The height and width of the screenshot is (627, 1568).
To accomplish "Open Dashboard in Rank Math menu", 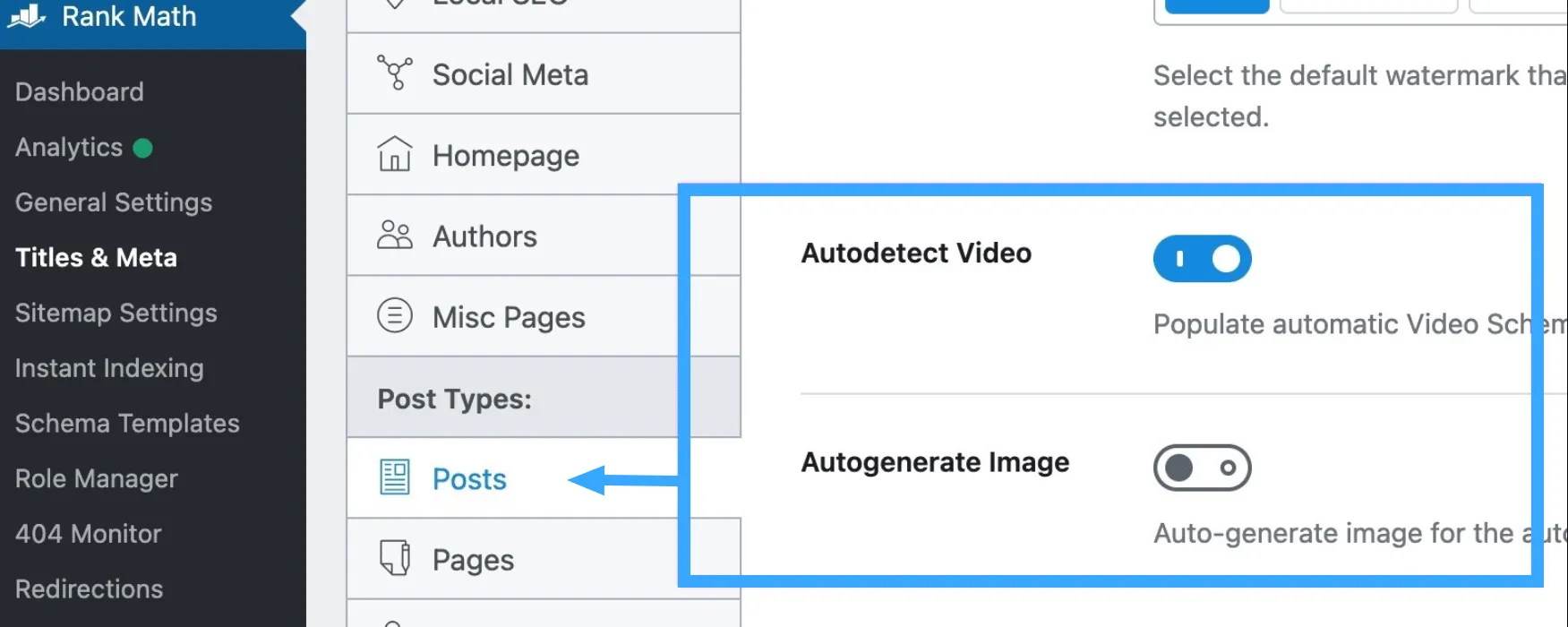I will (80, 92).
